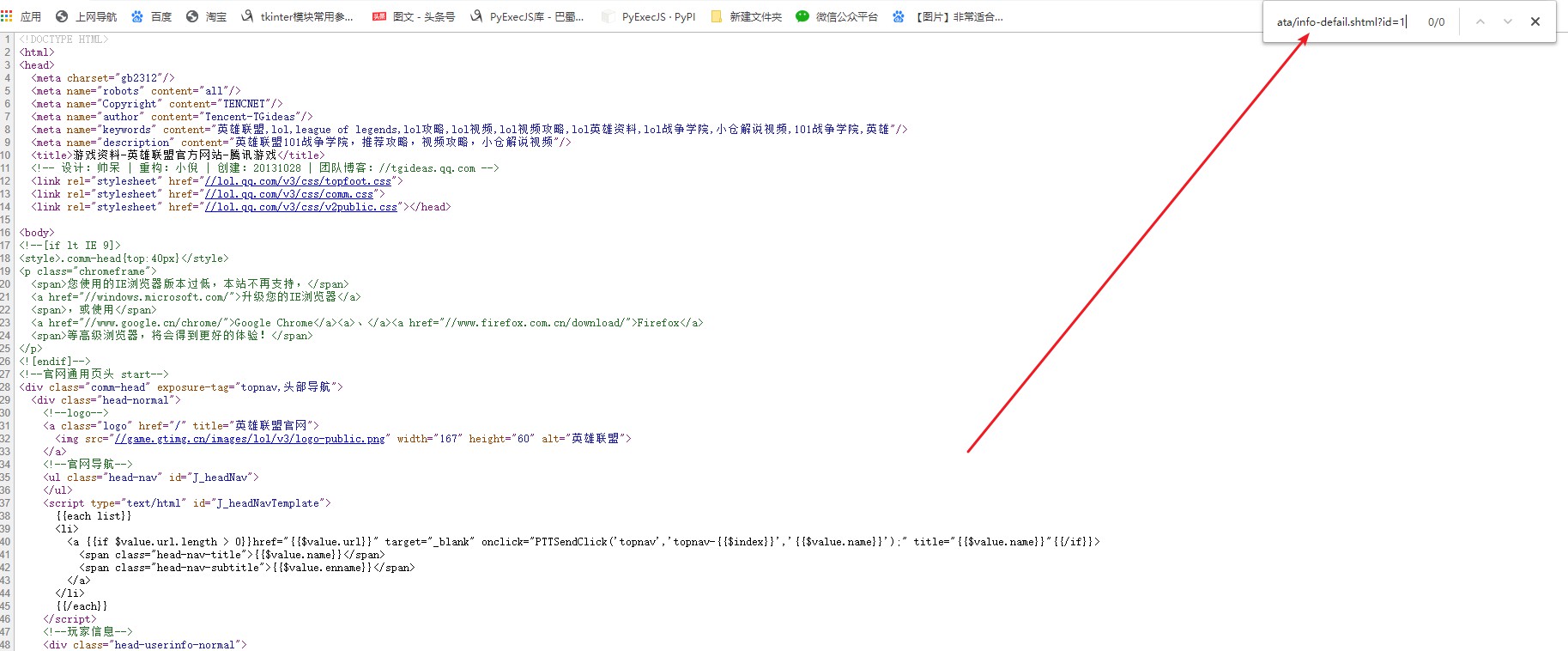The image size is (1568, 651).
Task: Click the <![endif]--> line
Action: (55, 362)
